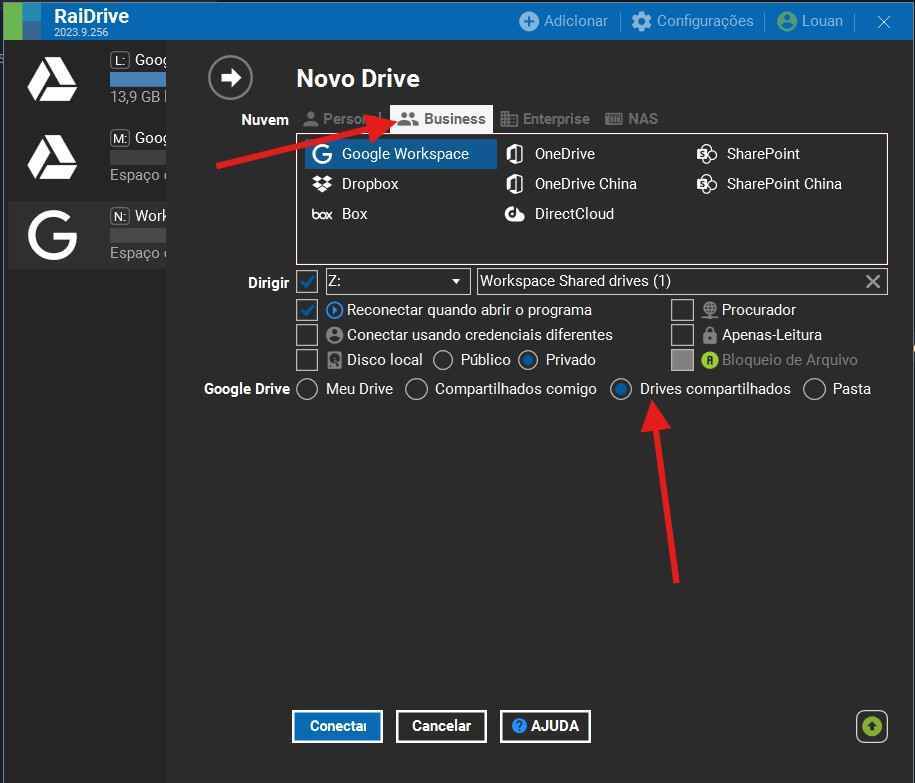Check the Procurador proxy option
The image size is (915, 783).
pos(682,310)
